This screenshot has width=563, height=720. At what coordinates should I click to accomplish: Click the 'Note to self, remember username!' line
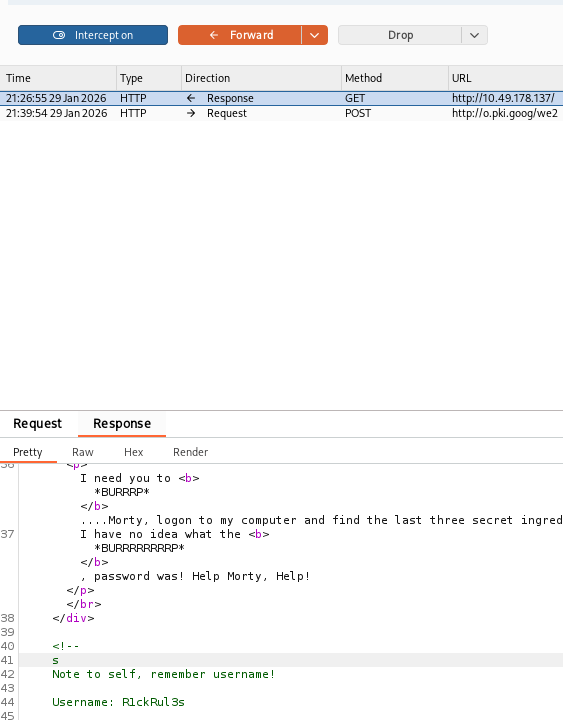coord(163,674)
